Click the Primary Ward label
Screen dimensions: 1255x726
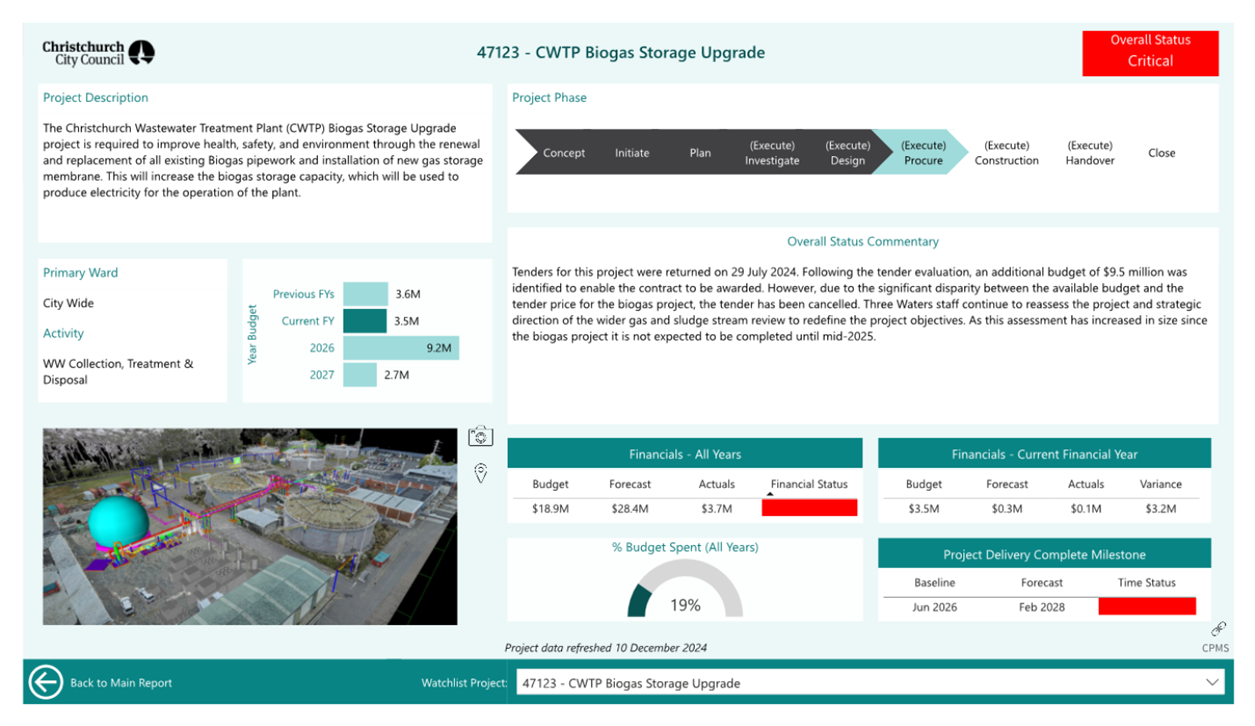(80, 272)
